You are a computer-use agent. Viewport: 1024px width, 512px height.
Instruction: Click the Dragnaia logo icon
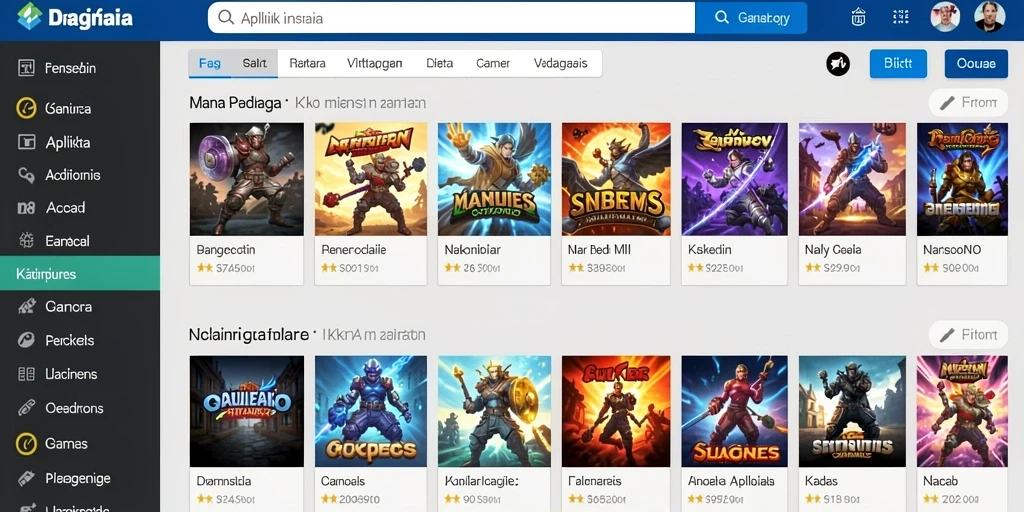click(29, 16)
